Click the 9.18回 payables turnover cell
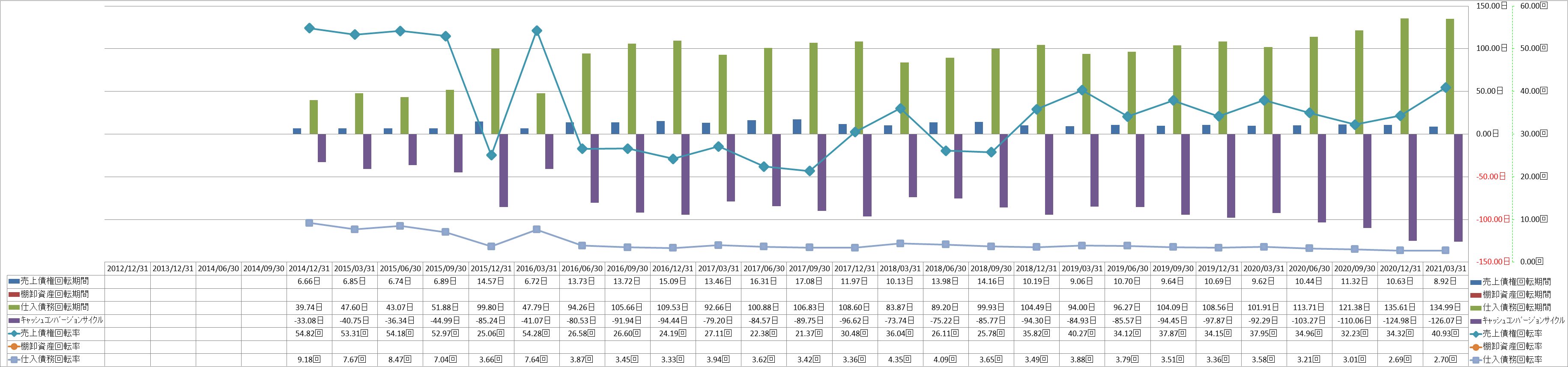The image size is (1568, 367). pyautogui.click(x=309, y=360)
